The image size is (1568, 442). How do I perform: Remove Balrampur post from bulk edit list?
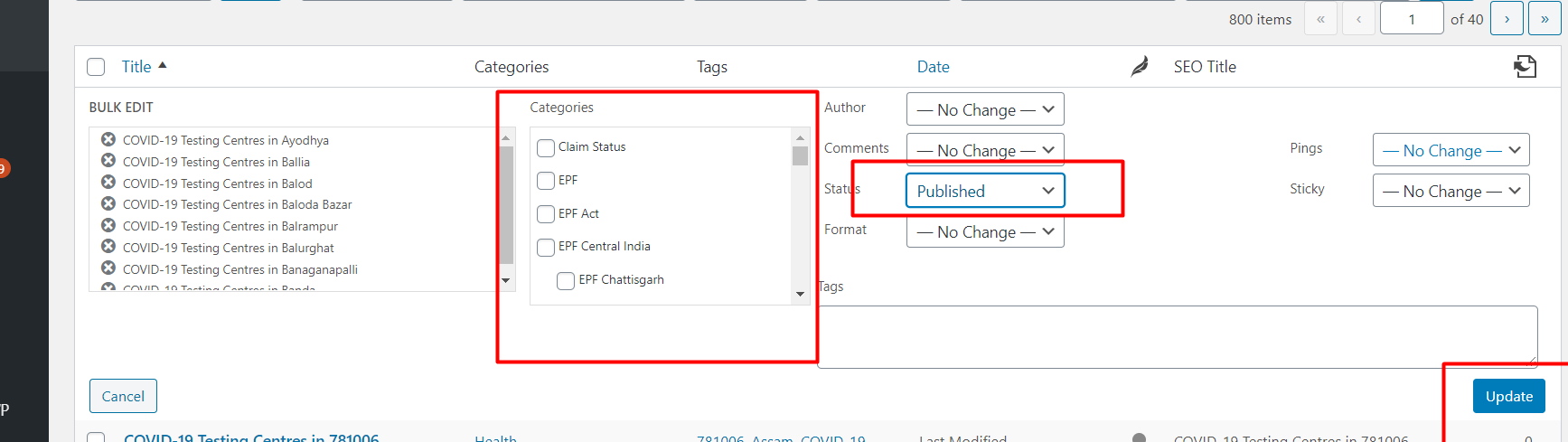click(x=108, y=225)
